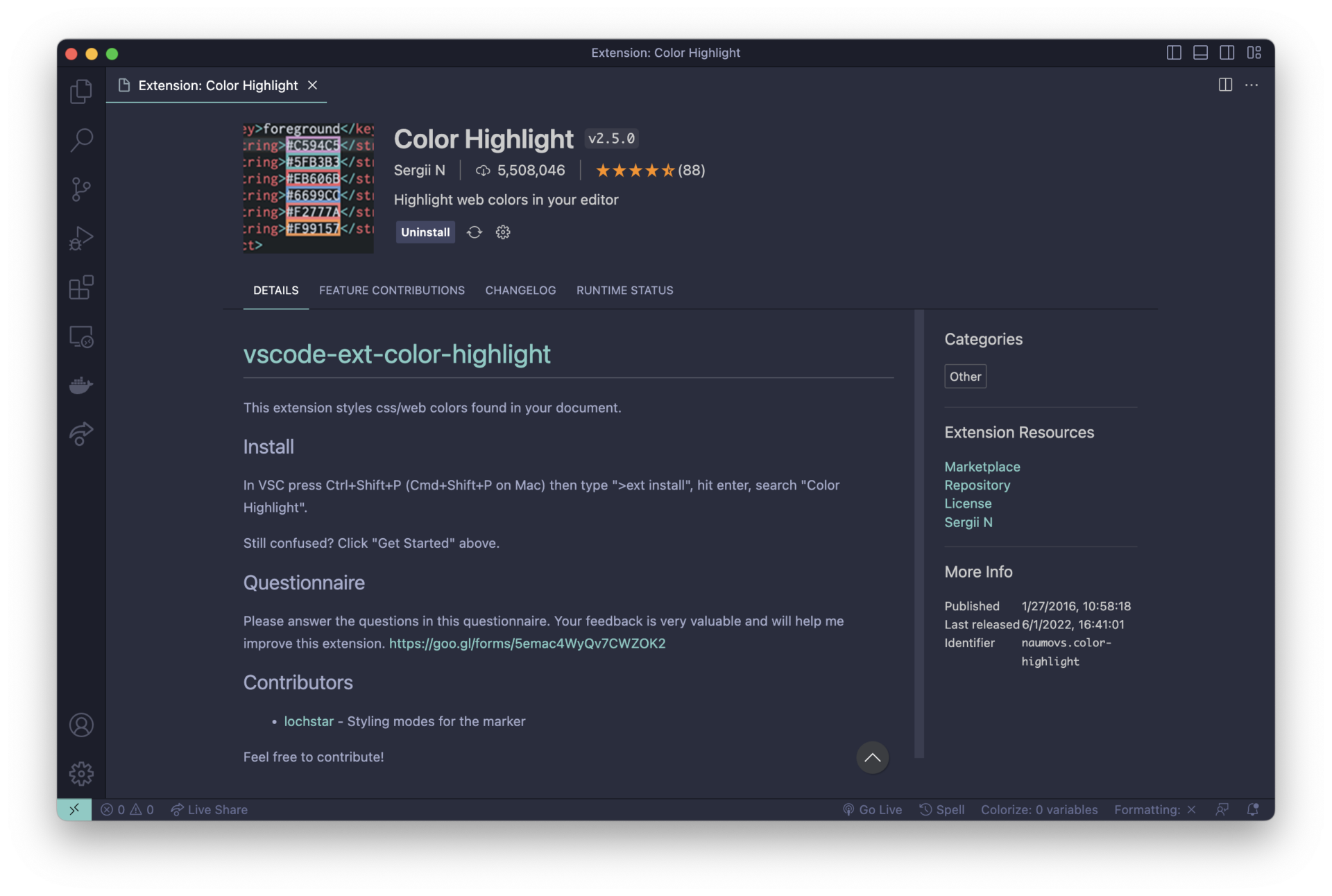This screenshot has width=1332, height=896.
Task: Open the Run and Debug view
Action: 81,239
